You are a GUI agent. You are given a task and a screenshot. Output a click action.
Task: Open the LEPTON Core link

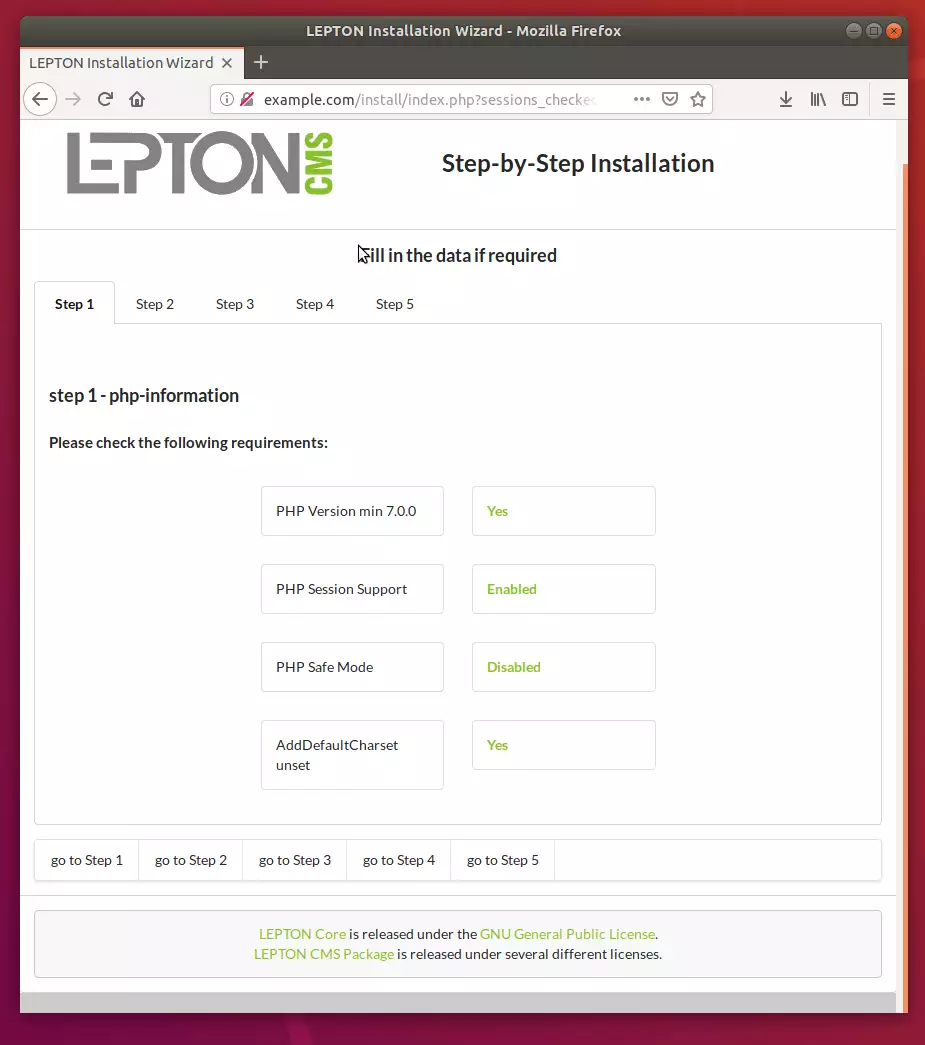[303, 934]
